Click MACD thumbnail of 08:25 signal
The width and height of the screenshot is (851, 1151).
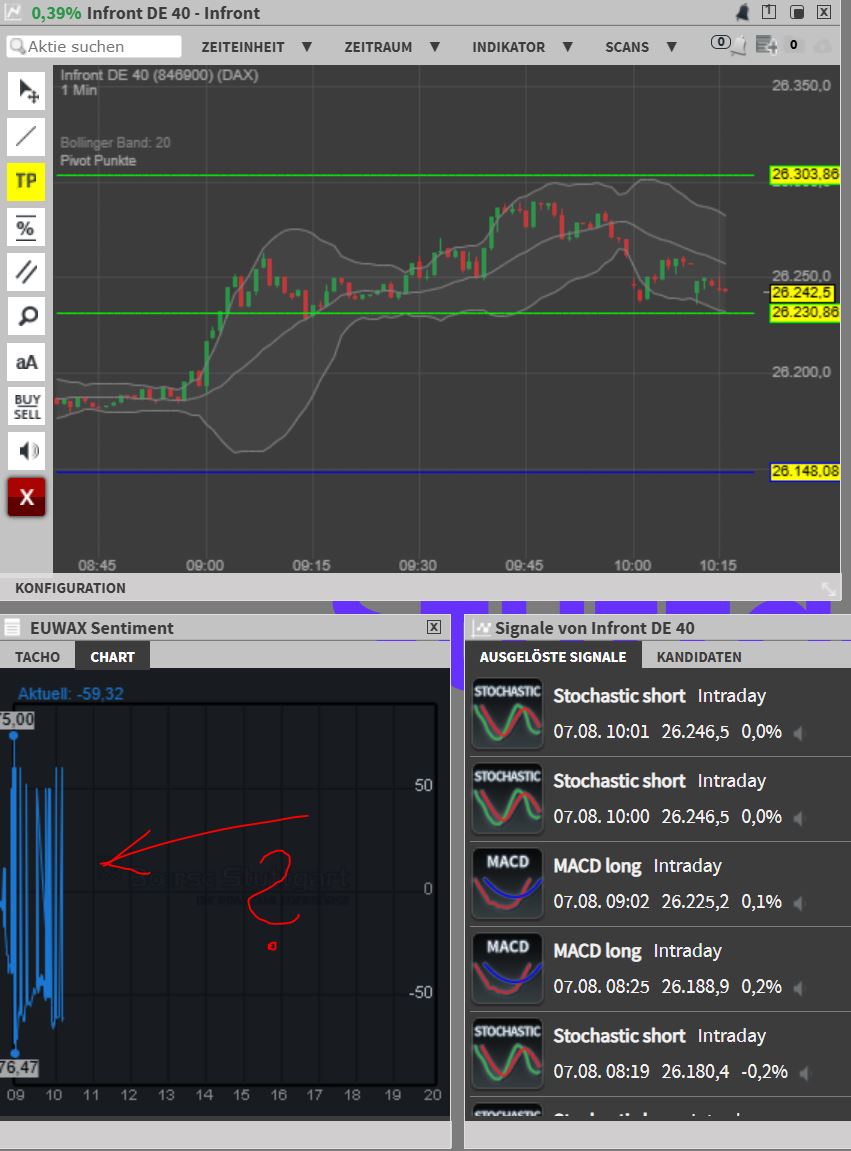pyautogui.click(x=507, y=969)
